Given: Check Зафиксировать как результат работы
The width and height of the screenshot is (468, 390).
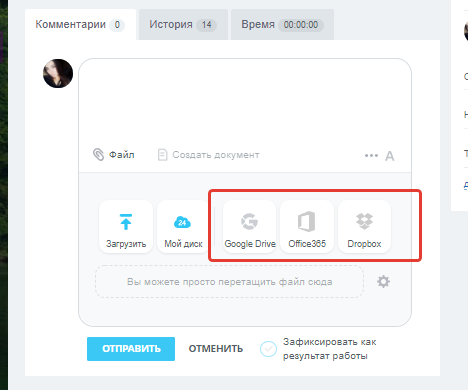Looking at the screenshot, I should [268, 349].
